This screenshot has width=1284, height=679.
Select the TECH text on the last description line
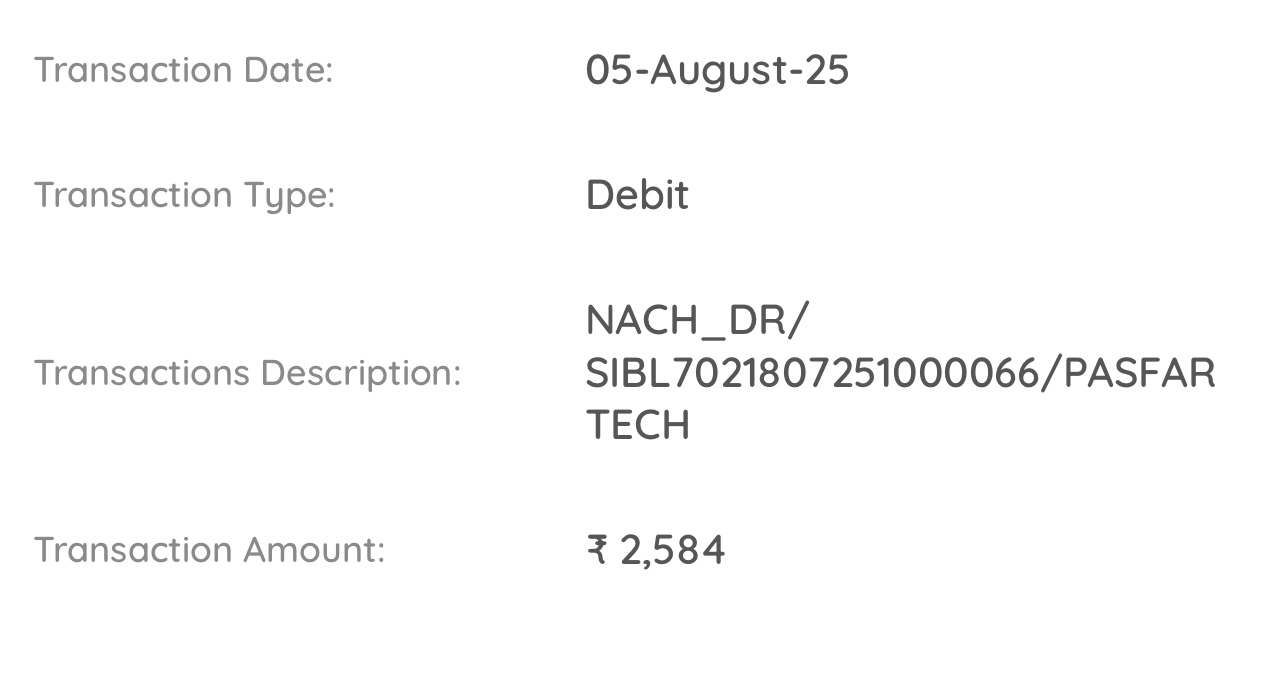[x=637, y=425]
